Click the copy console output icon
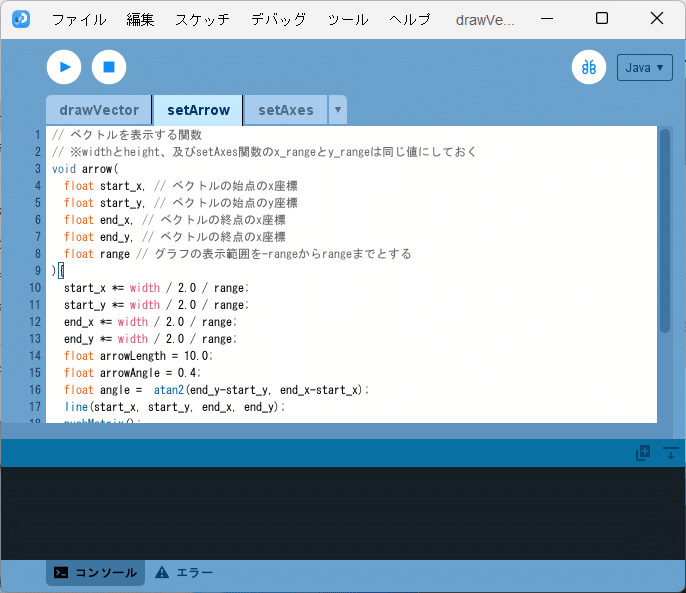Screen dimensions: 686x593 [x=643, y=453]
